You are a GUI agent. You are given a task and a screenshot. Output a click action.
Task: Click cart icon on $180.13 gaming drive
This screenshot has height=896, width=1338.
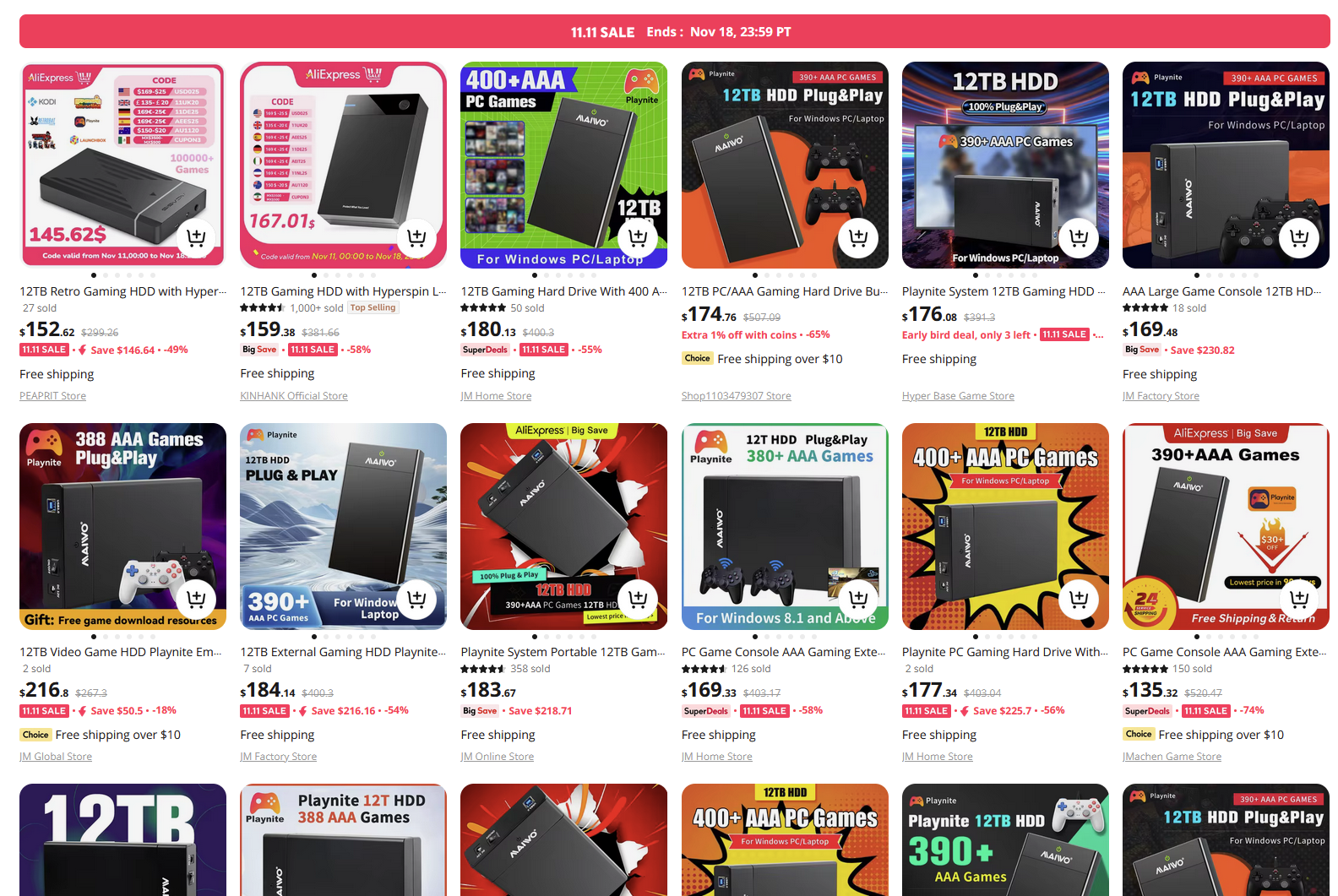click(x=638, y=238)
